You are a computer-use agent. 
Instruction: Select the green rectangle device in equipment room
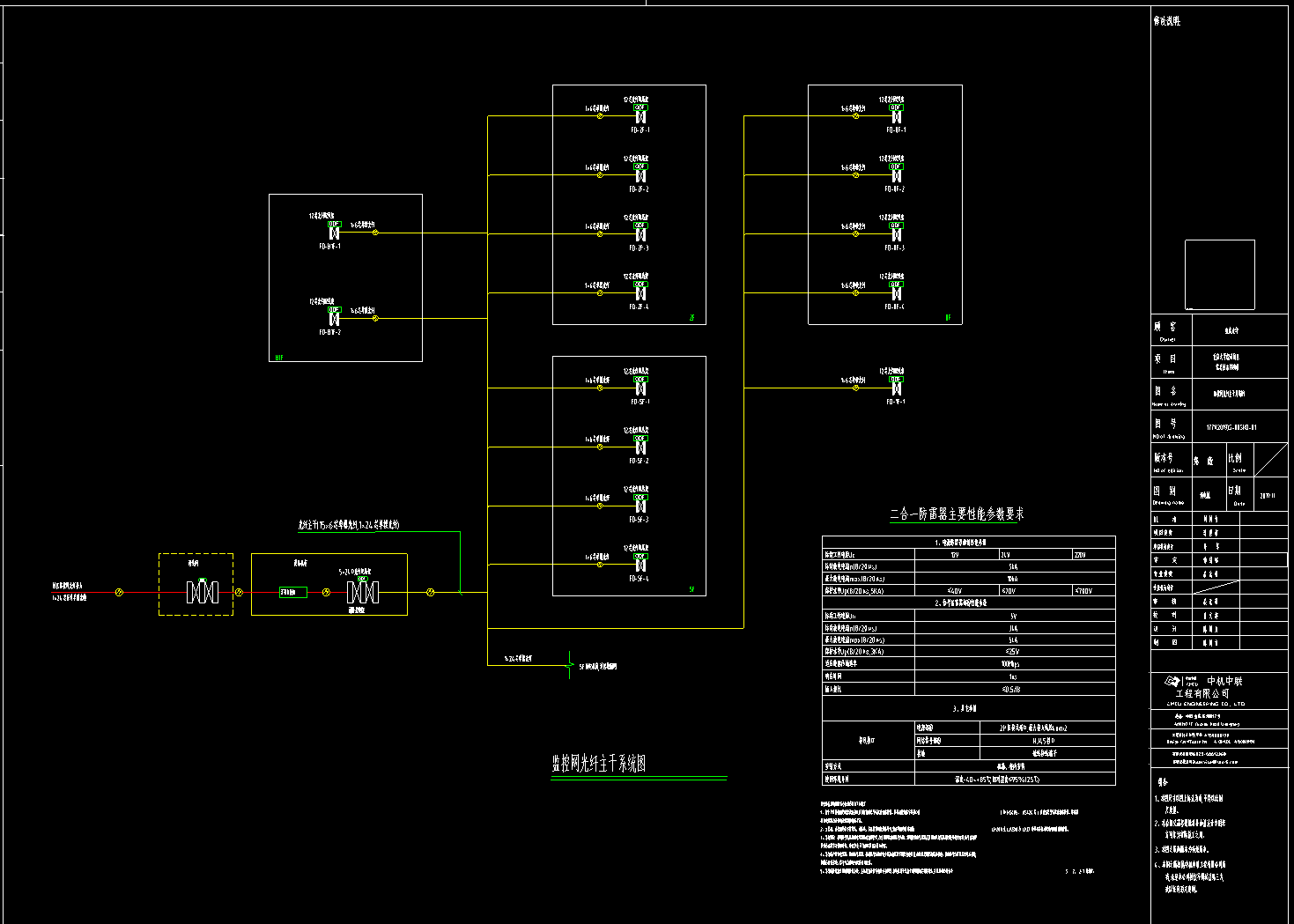(x=293, y=593)
